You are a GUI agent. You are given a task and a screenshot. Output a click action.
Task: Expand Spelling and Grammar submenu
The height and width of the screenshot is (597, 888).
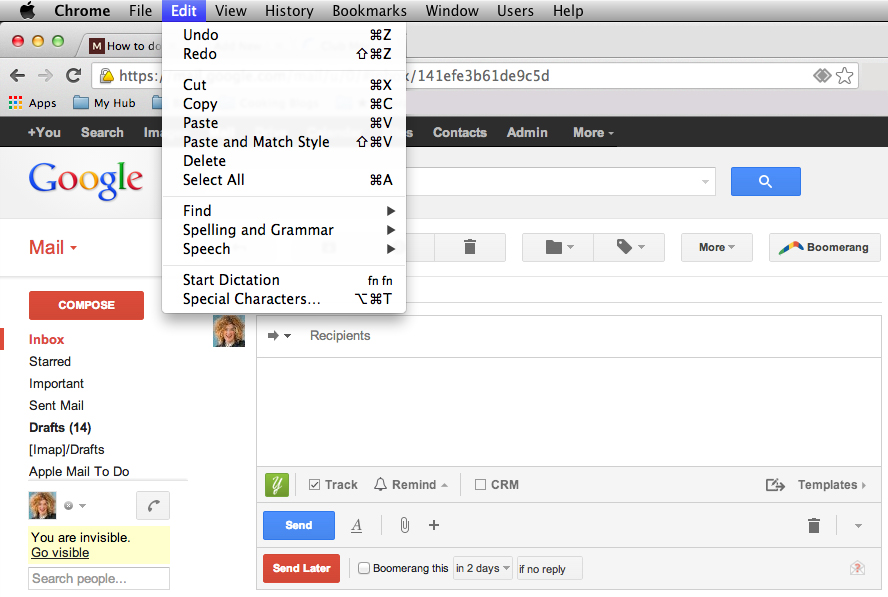284,230
